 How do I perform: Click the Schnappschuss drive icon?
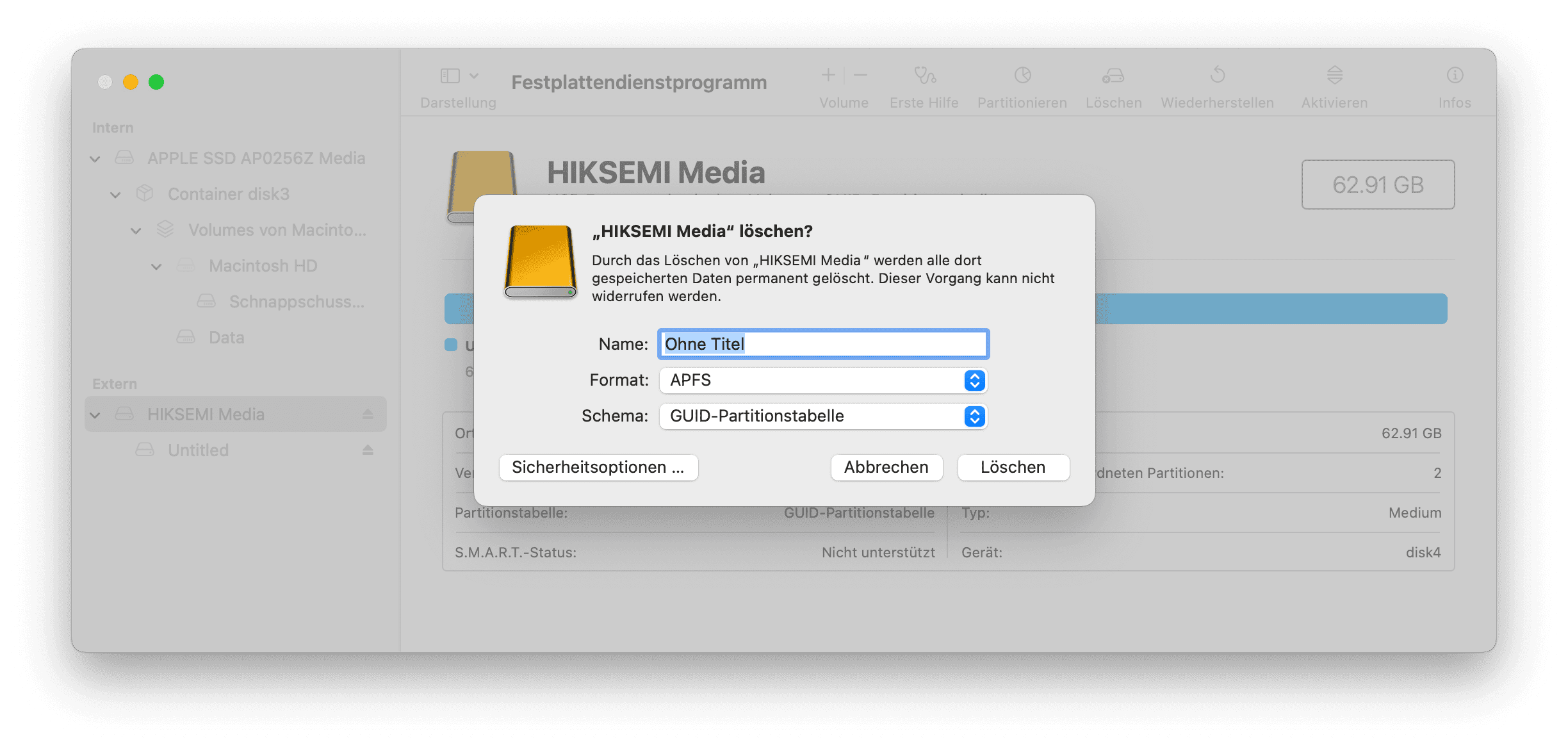206,301
